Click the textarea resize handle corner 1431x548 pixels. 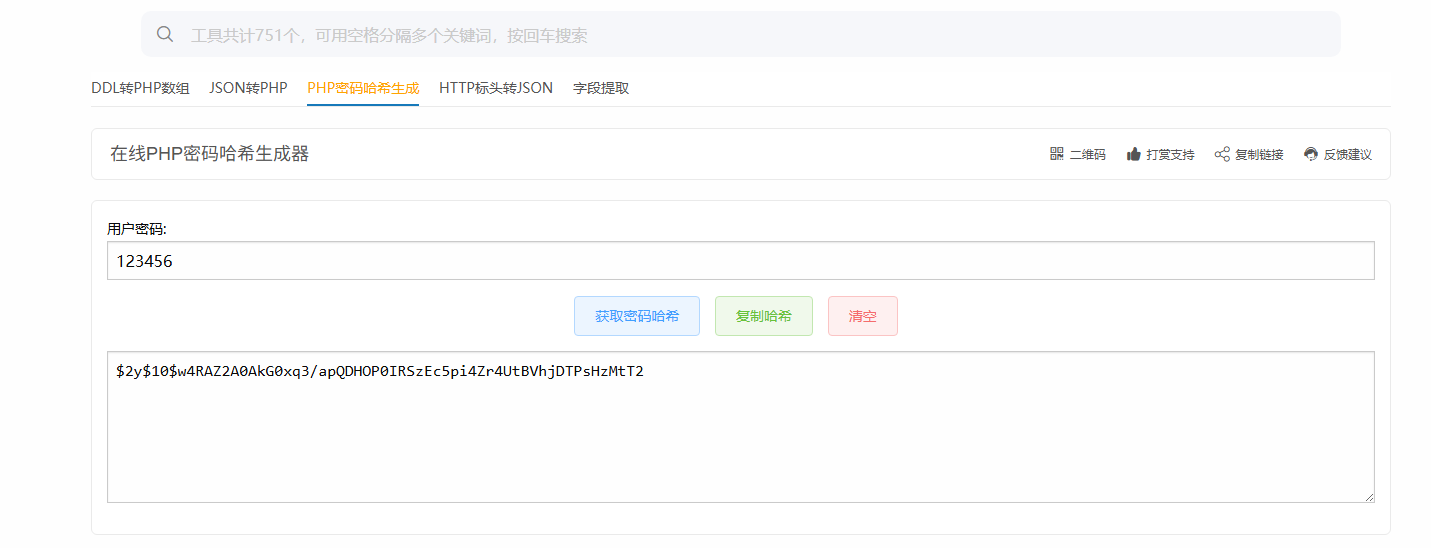pyautogui.click(x=1368, y=496)
